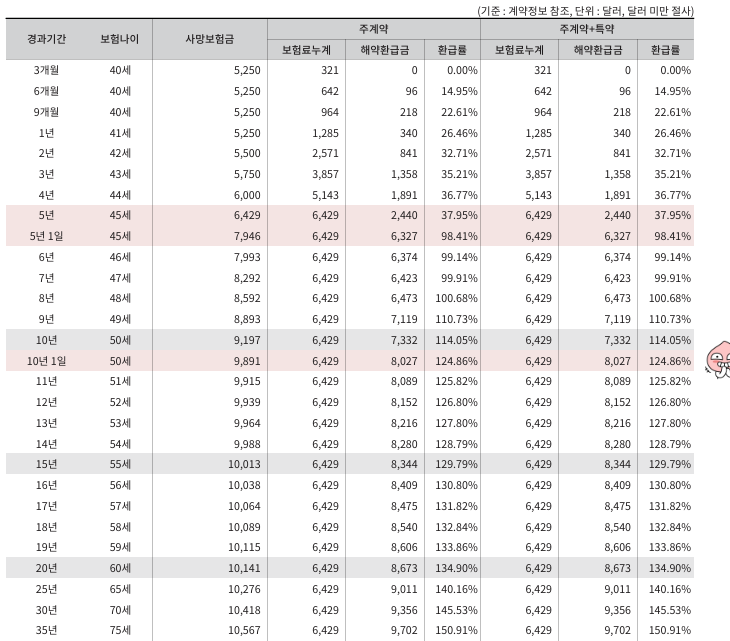The image size is (730, 641).
Task: Click the 주계약+특약 group header
Action: 587,29
